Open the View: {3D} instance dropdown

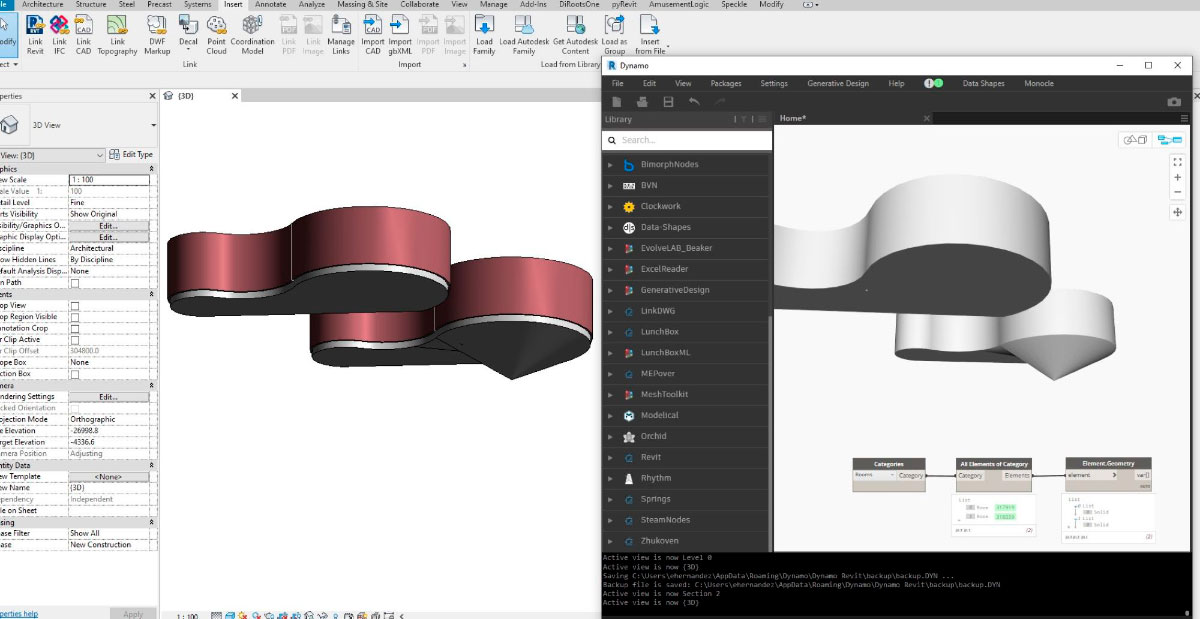point(52,155)
